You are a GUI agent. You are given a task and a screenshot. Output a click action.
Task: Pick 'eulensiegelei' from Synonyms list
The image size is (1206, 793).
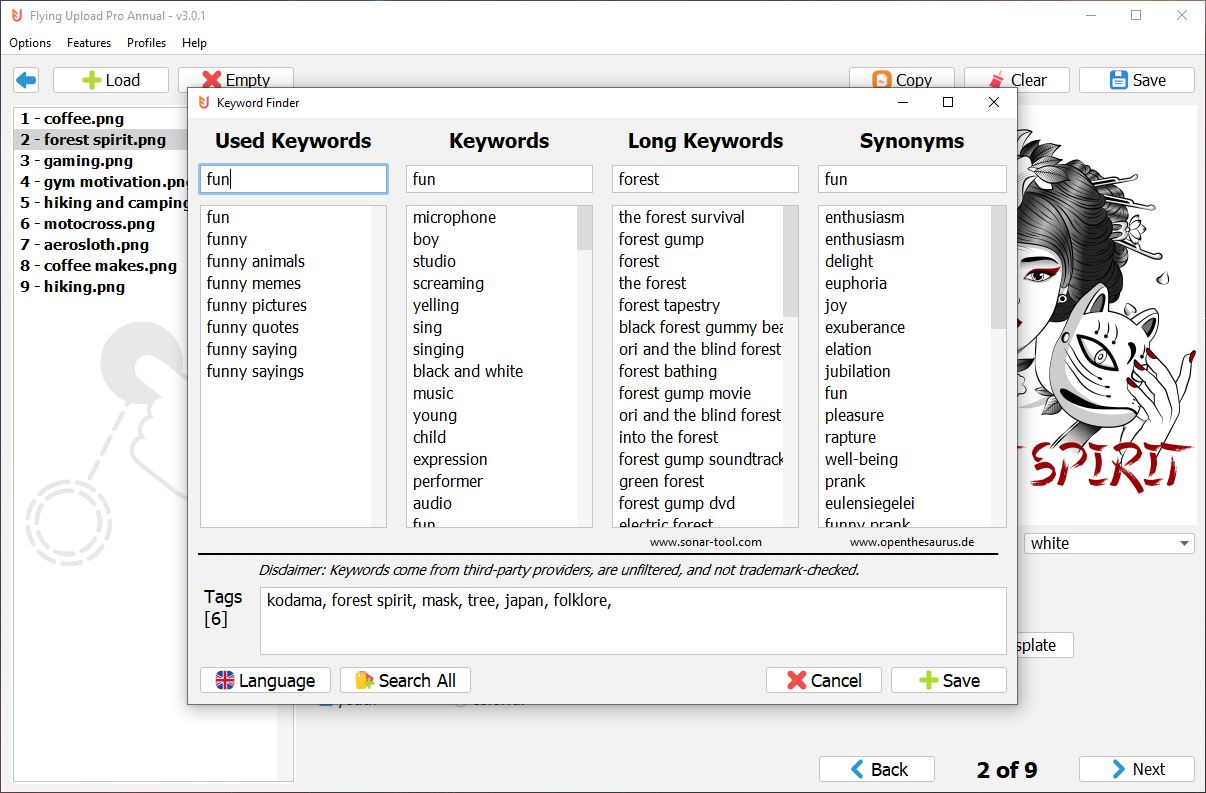pyautogui.click(x=870, y=503)
